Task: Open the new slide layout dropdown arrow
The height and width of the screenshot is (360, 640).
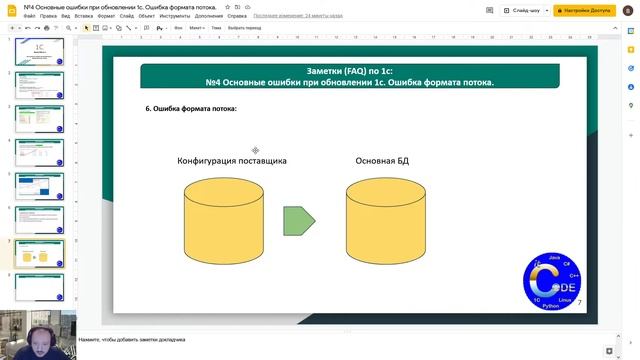Action: pos(19,28)
